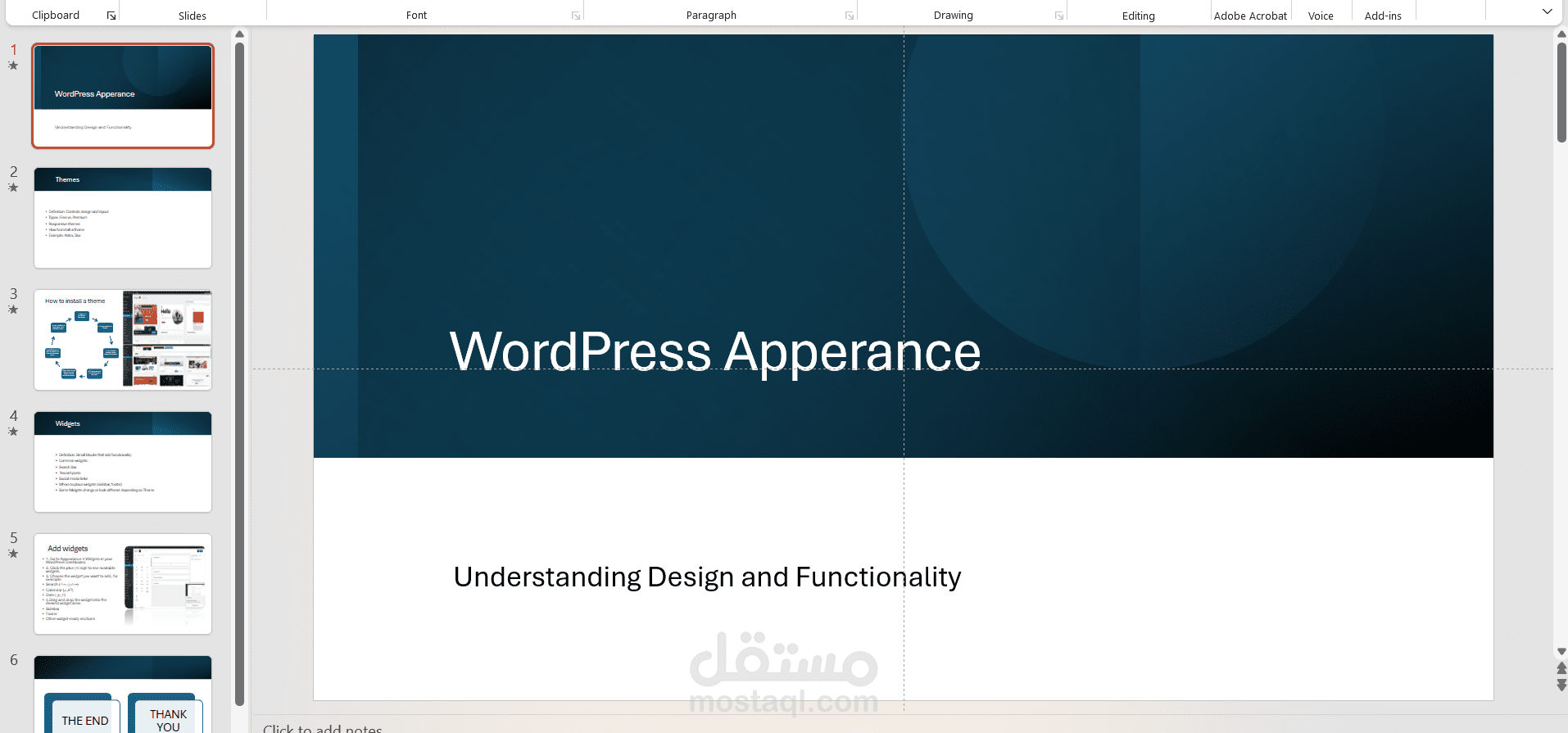Click the animation star beside slide 5

(13, 554)
